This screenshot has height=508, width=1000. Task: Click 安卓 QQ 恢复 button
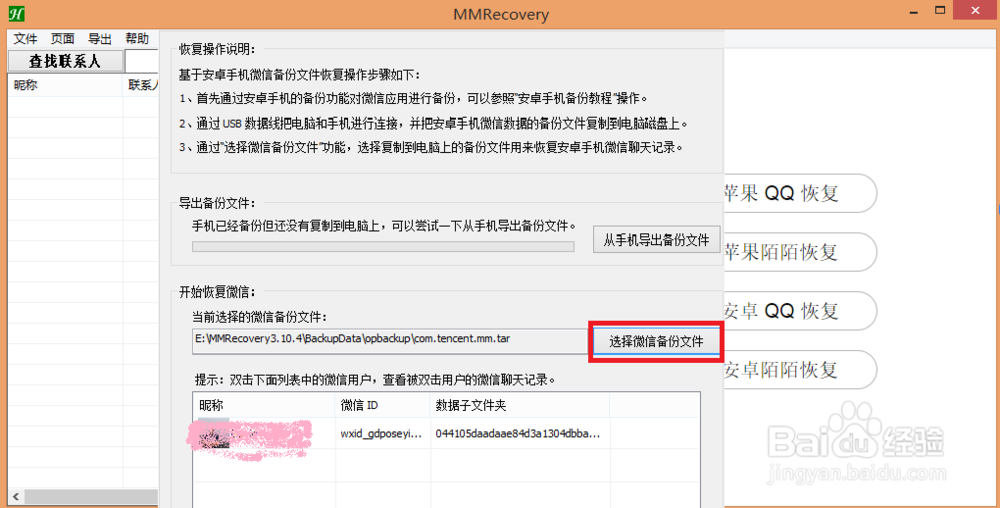[800, 311]
